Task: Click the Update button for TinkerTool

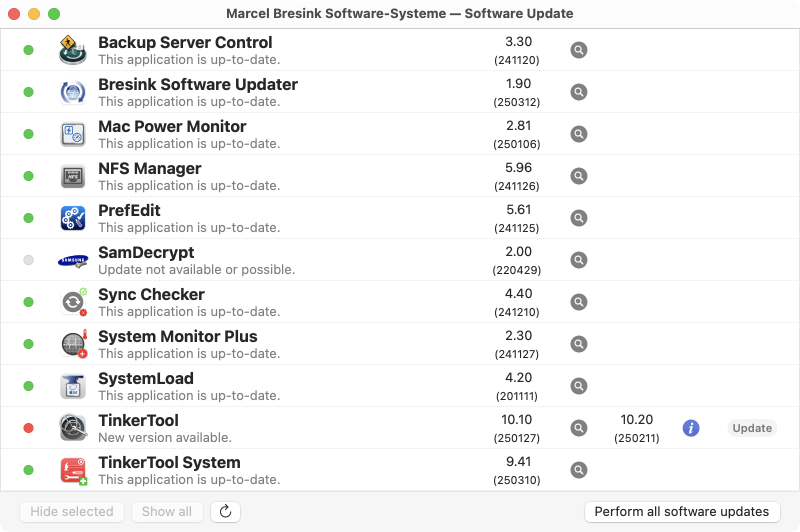Action: click(x=752, y=428)
